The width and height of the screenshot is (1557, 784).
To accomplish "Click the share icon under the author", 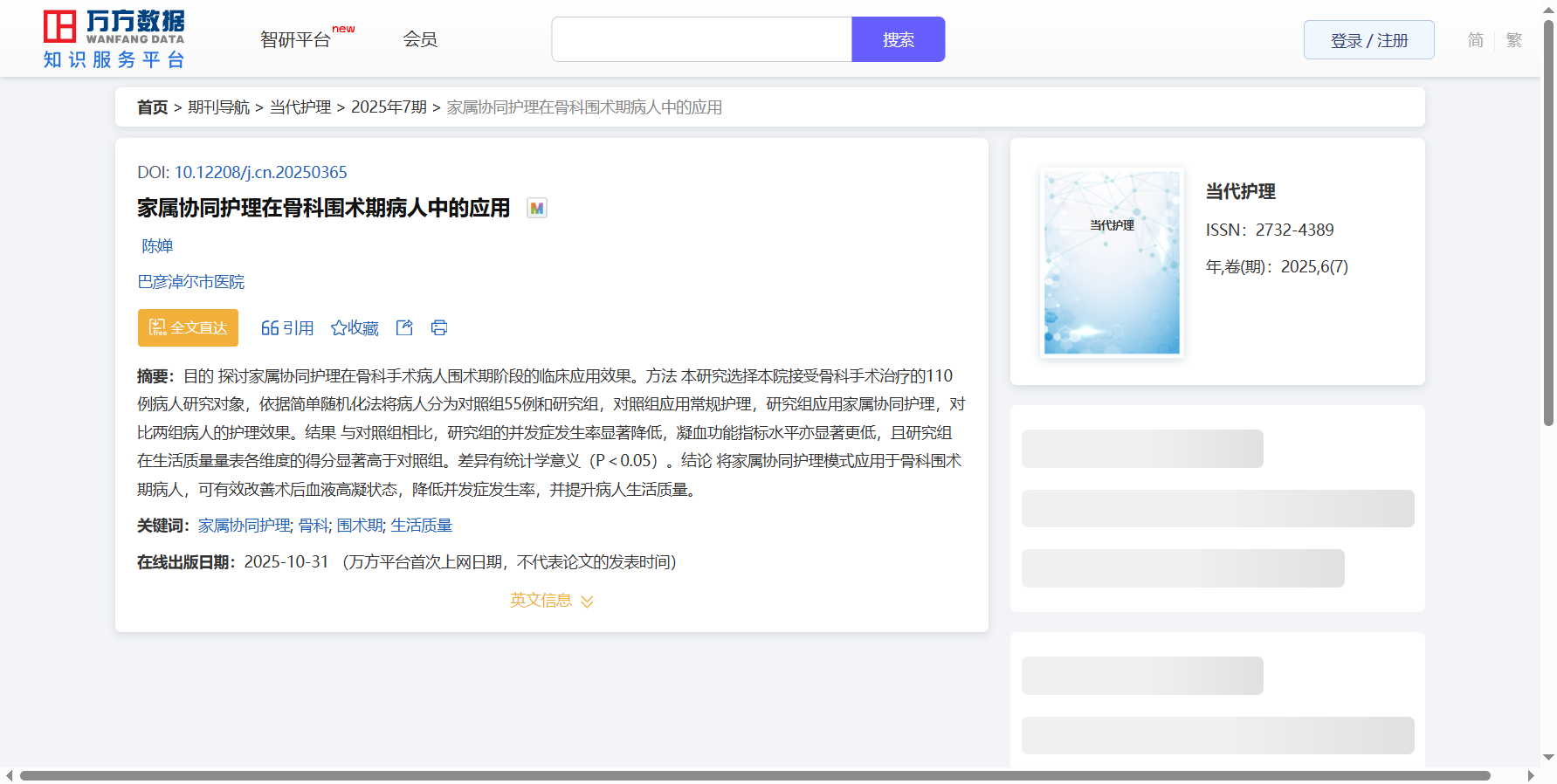I will click(x=404, y=328).
